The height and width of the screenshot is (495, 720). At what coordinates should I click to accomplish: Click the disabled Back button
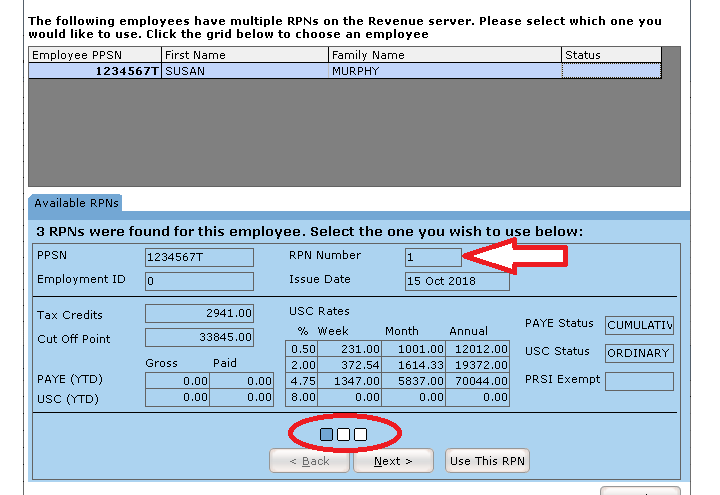[x=309, y=461]
